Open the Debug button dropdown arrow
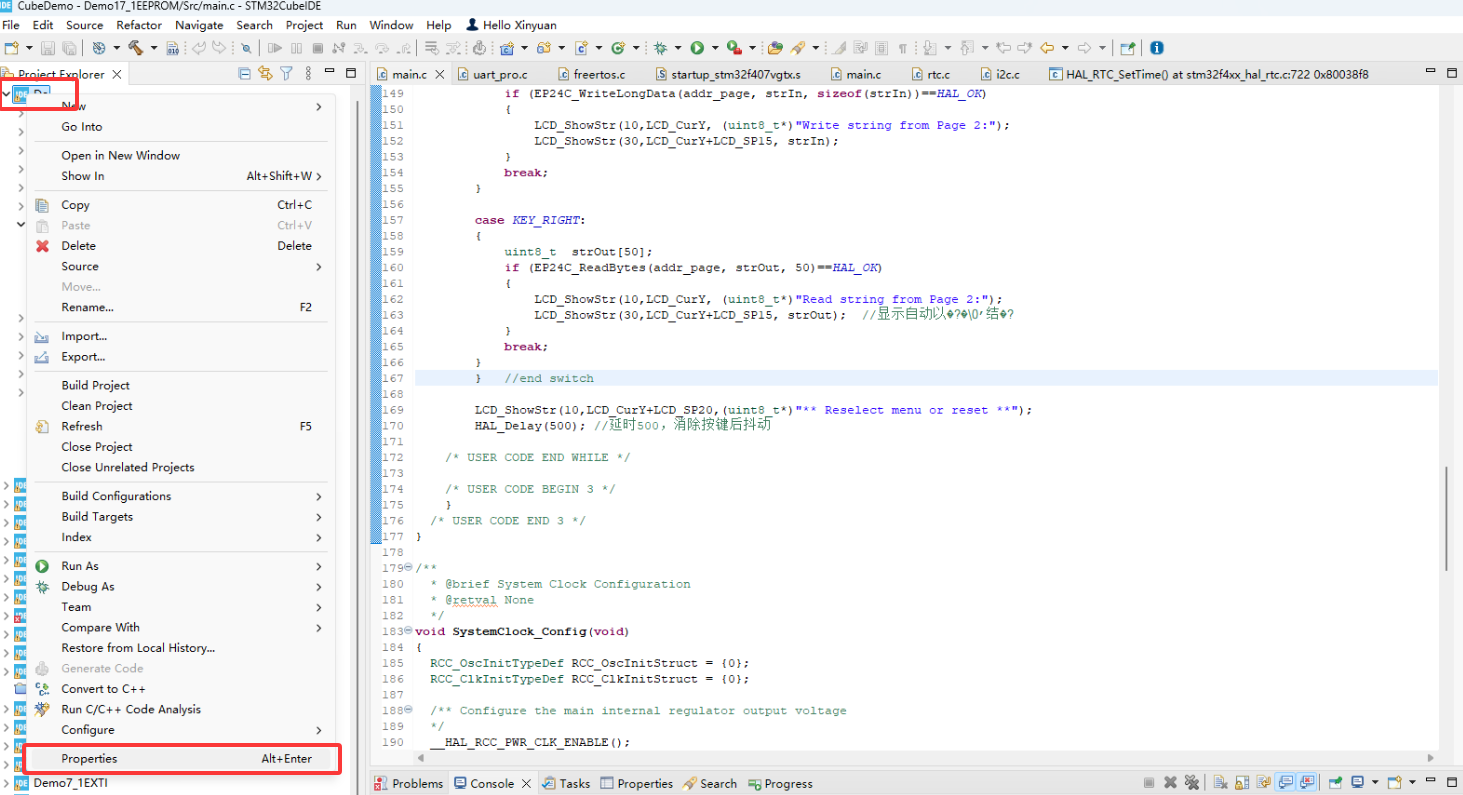This screenshot has width=1463, height=795. (677, 48)
